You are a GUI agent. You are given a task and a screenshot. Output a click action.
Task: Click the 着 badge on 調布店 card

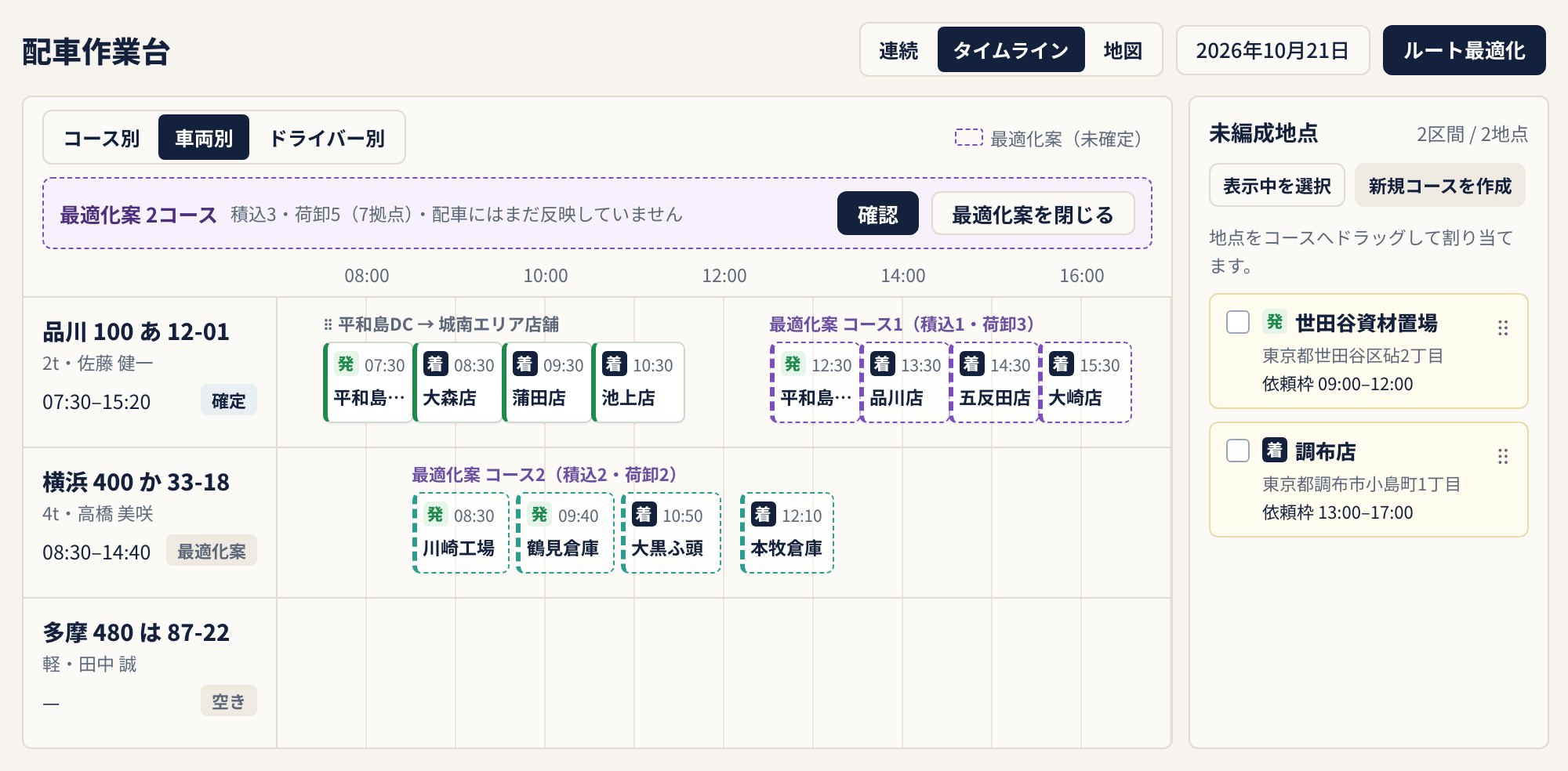coord(1275,451)
